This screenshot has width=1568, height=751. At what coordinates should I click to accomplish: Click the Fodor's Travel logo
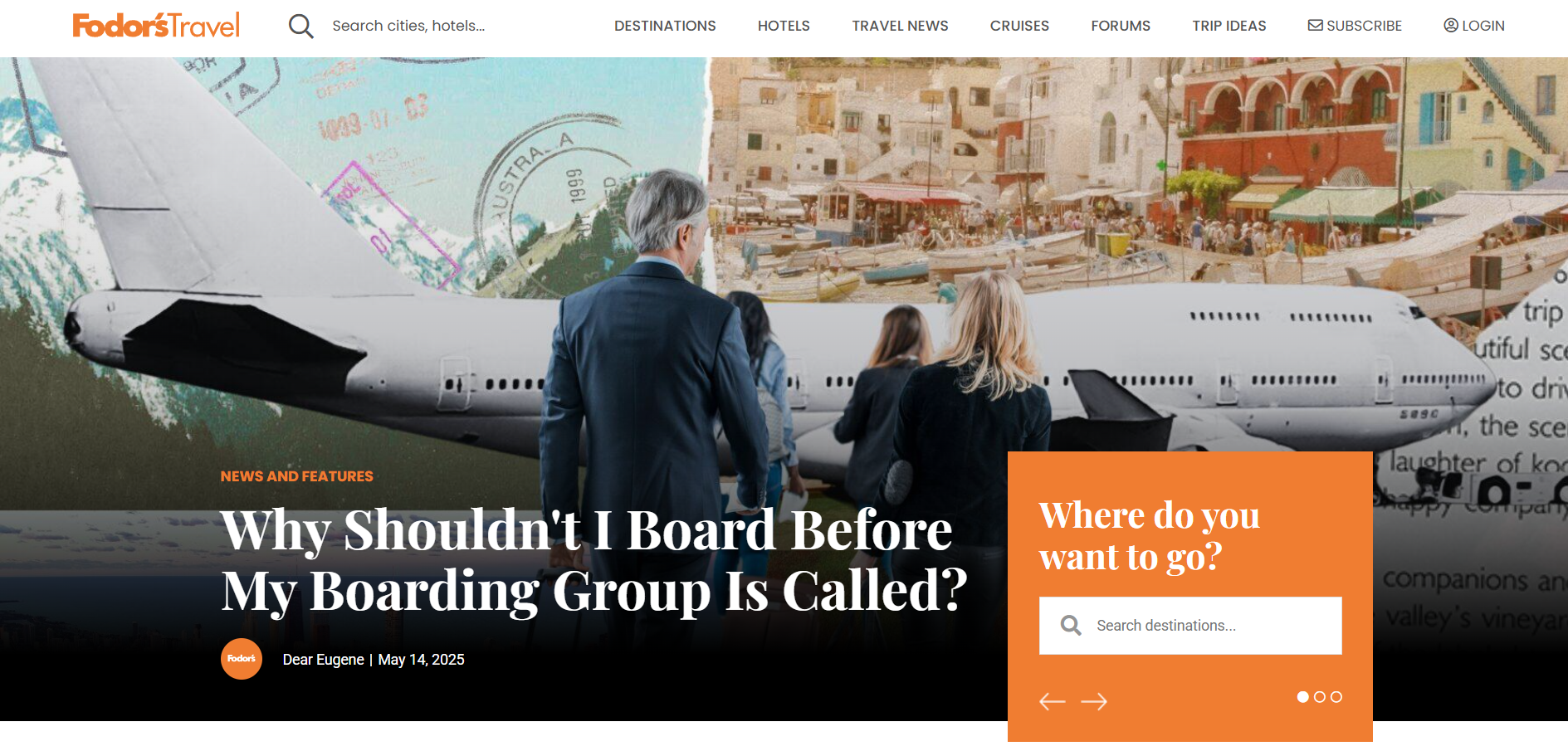coord(156,26)
